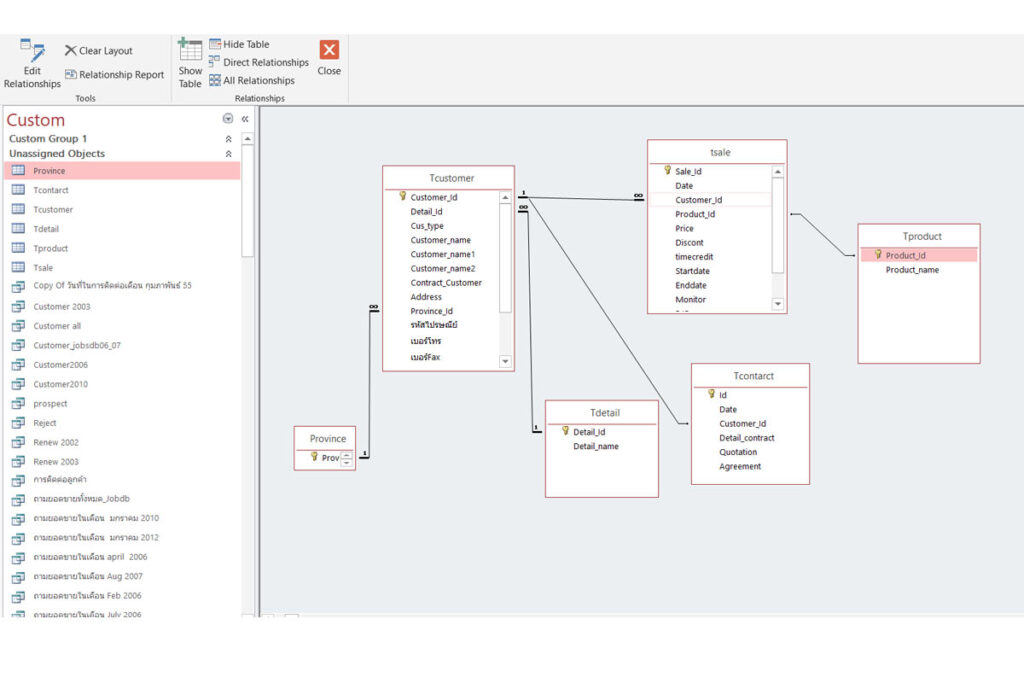Open the Show Table dialog
1024x683 pixels.
(190, 63)
